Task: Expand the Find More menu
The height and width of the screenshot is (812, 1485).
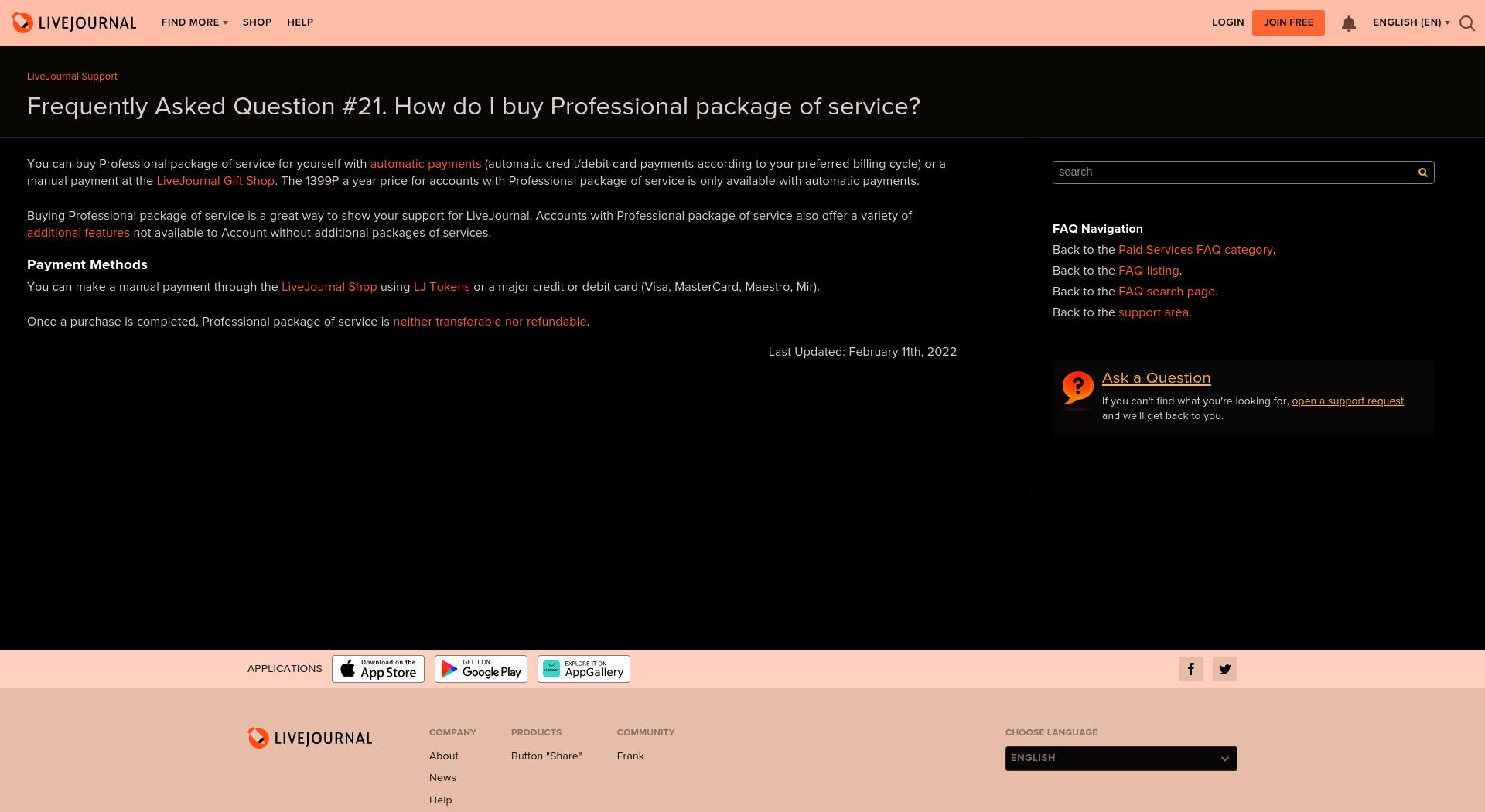Action: (x=195, y=22)
